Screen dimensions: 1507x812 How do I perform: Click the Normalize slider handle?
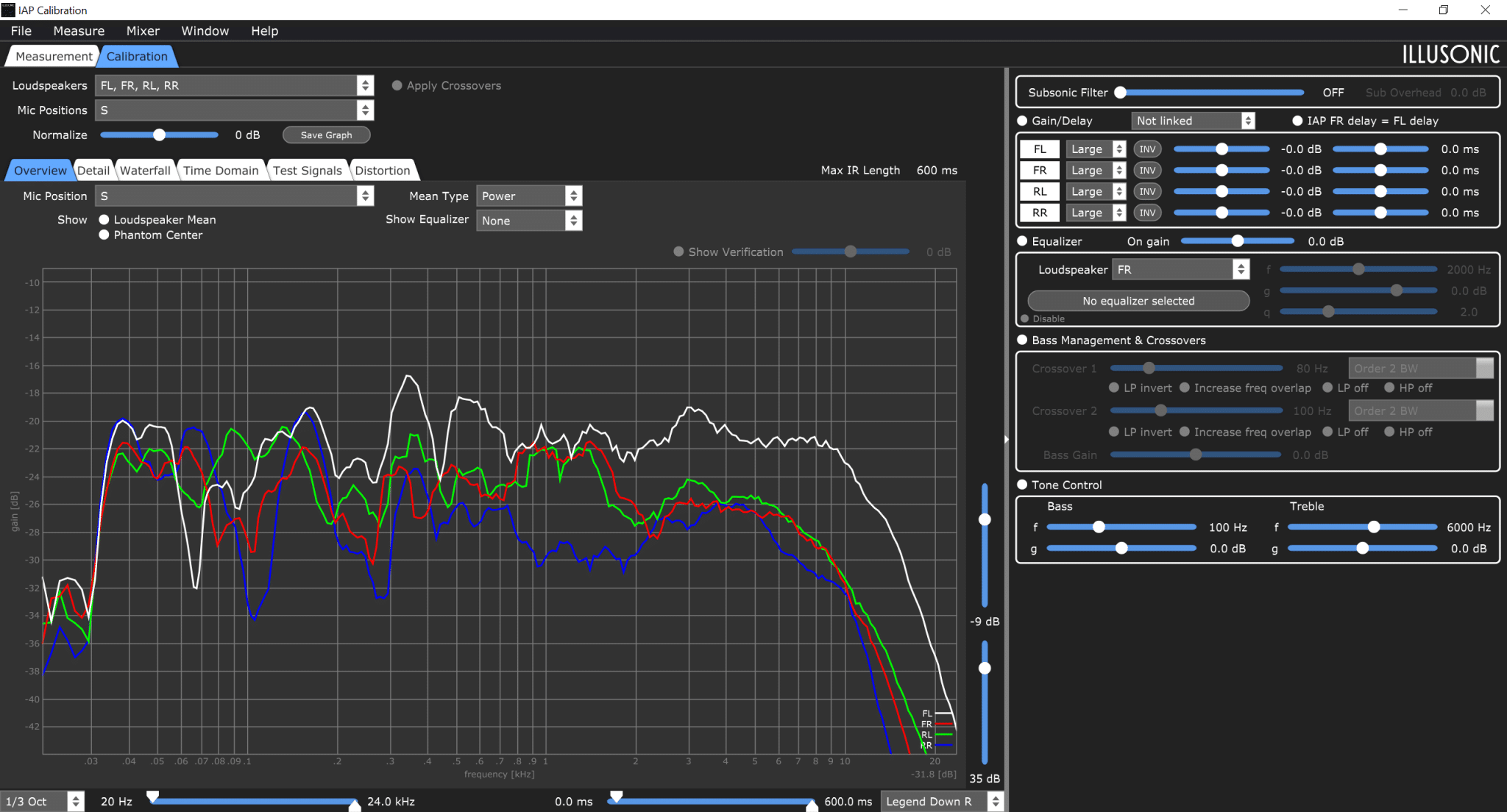159,135
